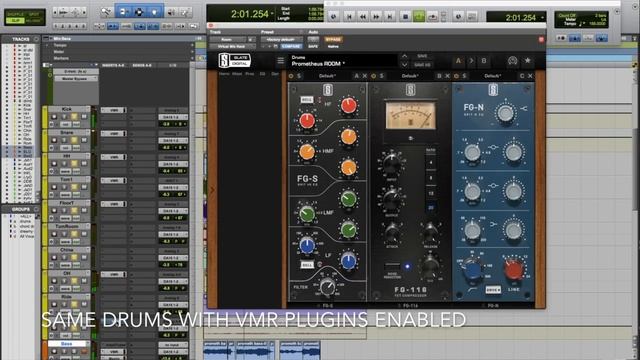The image size is (640, 360).
Task: Click the Stop transport button
Action: click(x=405, y=16)
